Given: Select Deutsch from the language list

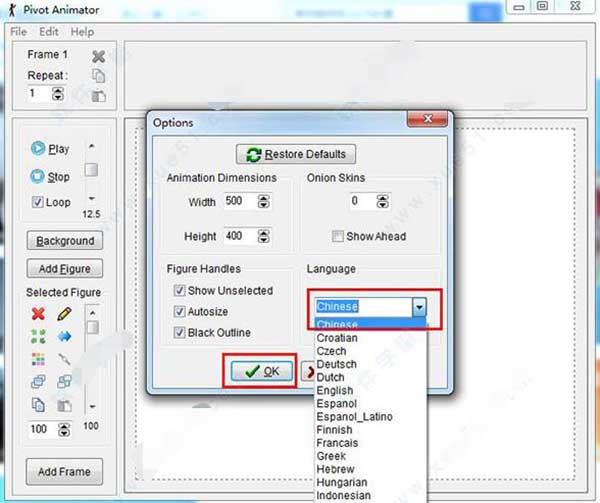Looking at the screenshot, I should point(370,364).
